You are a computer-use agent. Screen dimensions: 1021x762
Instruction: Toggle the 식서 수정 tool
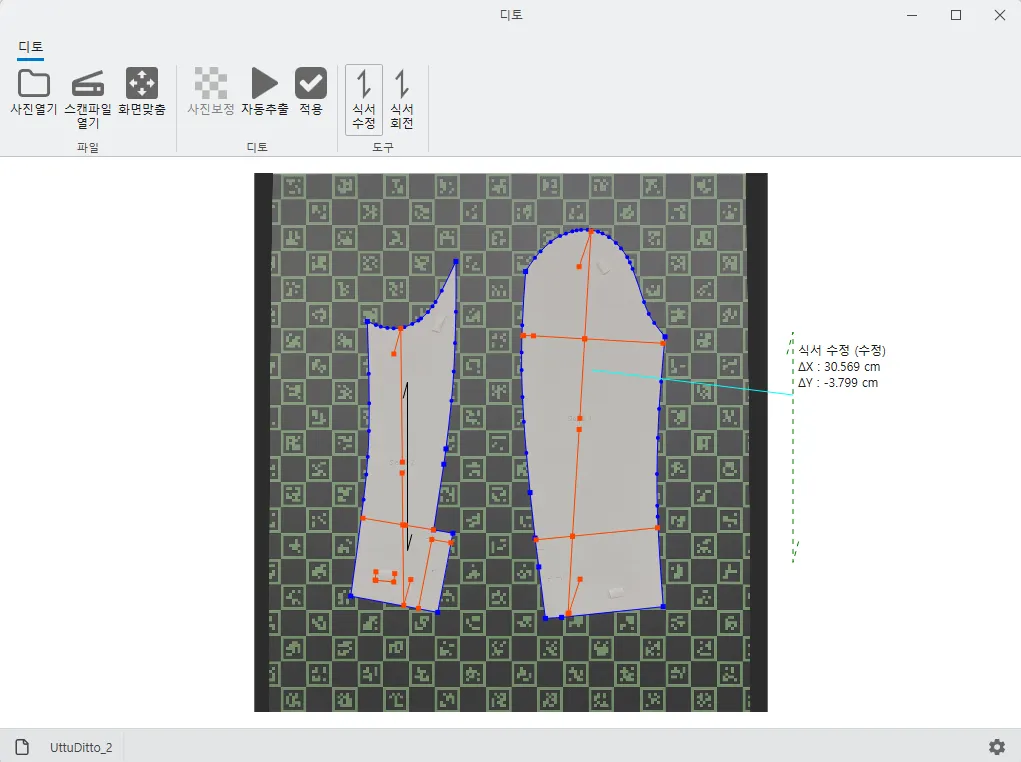point(364,100)
